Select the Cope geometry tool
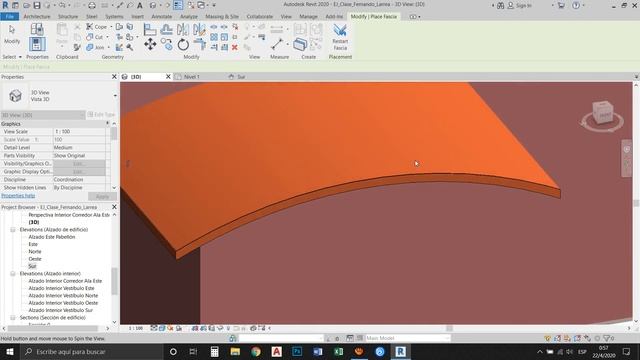The image size is (640, 360). 97,27
